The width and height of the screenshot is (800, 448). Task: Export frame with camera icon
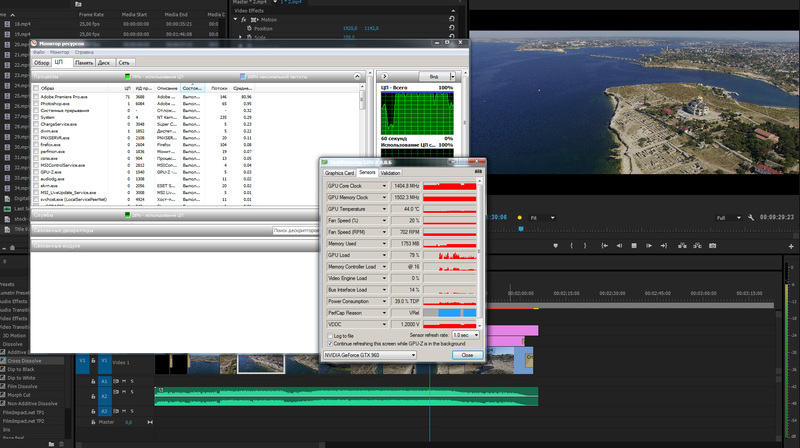[x=713, y=246]
